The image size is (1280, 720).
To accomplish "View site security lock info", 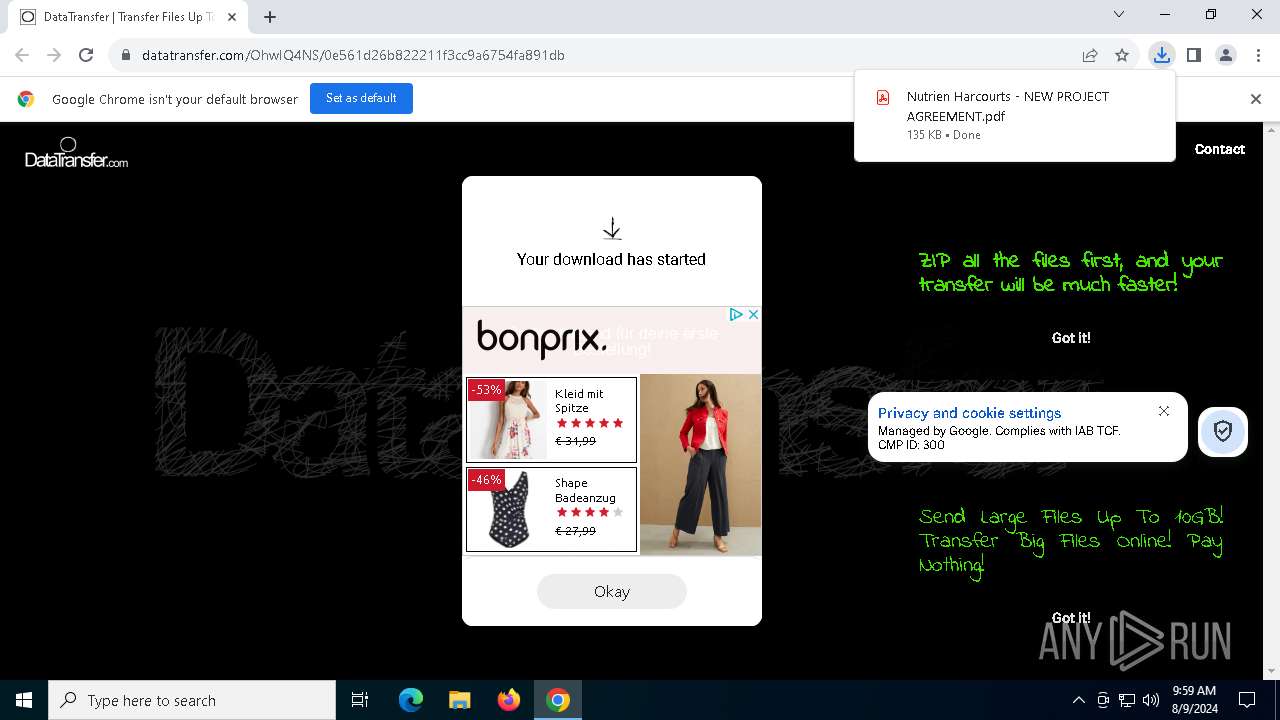I will [126, 55].
